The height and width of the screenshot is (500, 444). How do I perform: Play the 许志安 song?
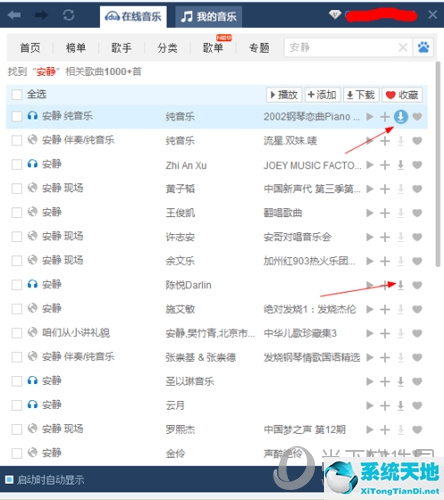point(369,237)
